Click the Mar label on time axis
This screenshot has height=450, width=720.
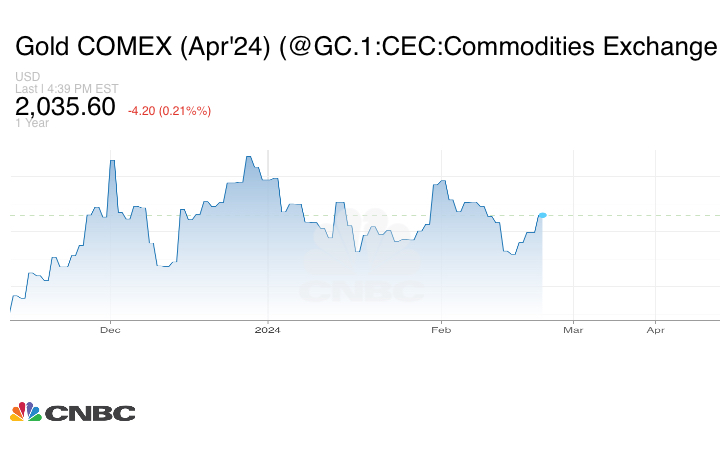point(573,329)
